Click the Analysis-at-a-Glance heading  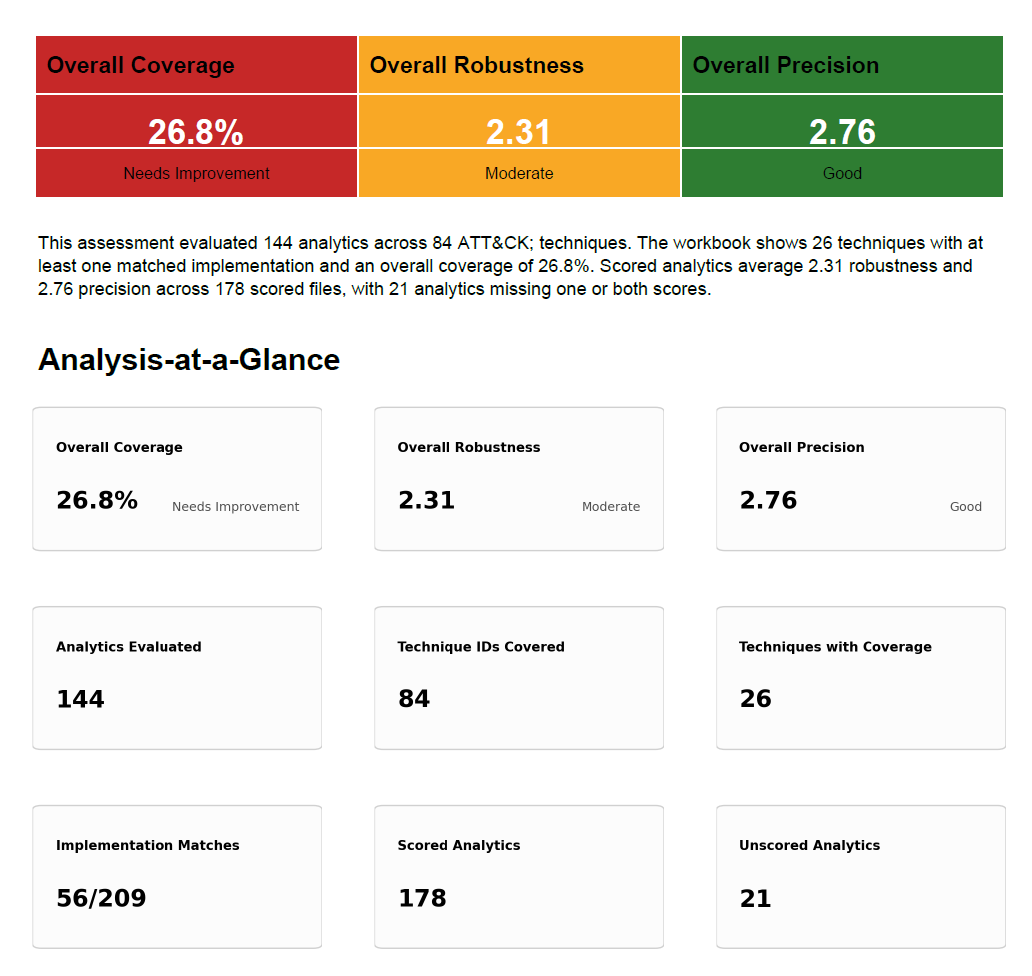pos(189,359)
